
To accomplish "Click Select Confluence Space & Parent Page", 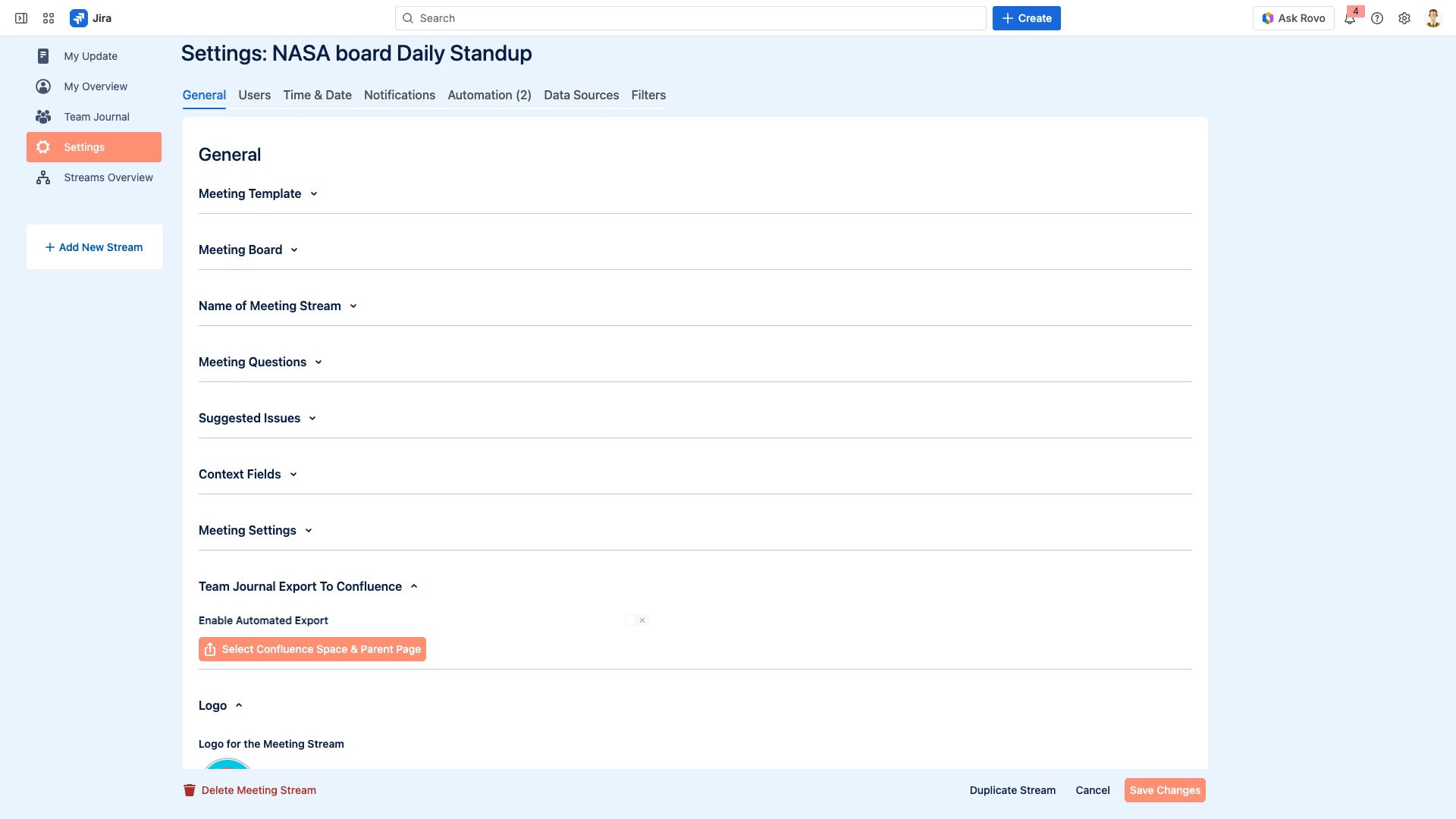I will [x=312, y=649].
